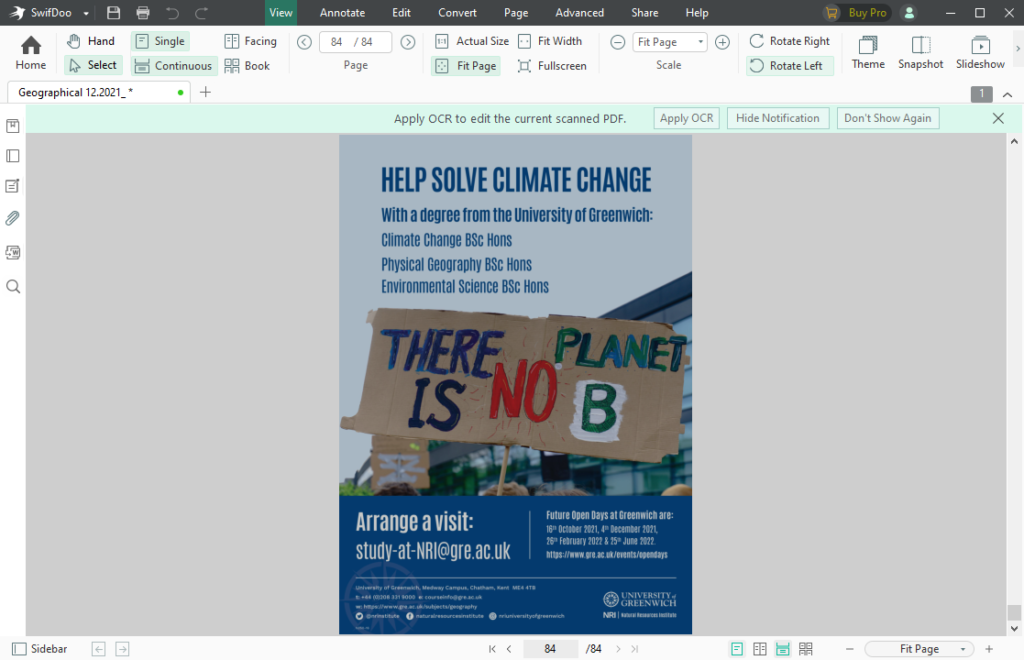Activate the Select cursor tool
The height and width of the screenshot is (660, 1024).
tap(93, 65)
